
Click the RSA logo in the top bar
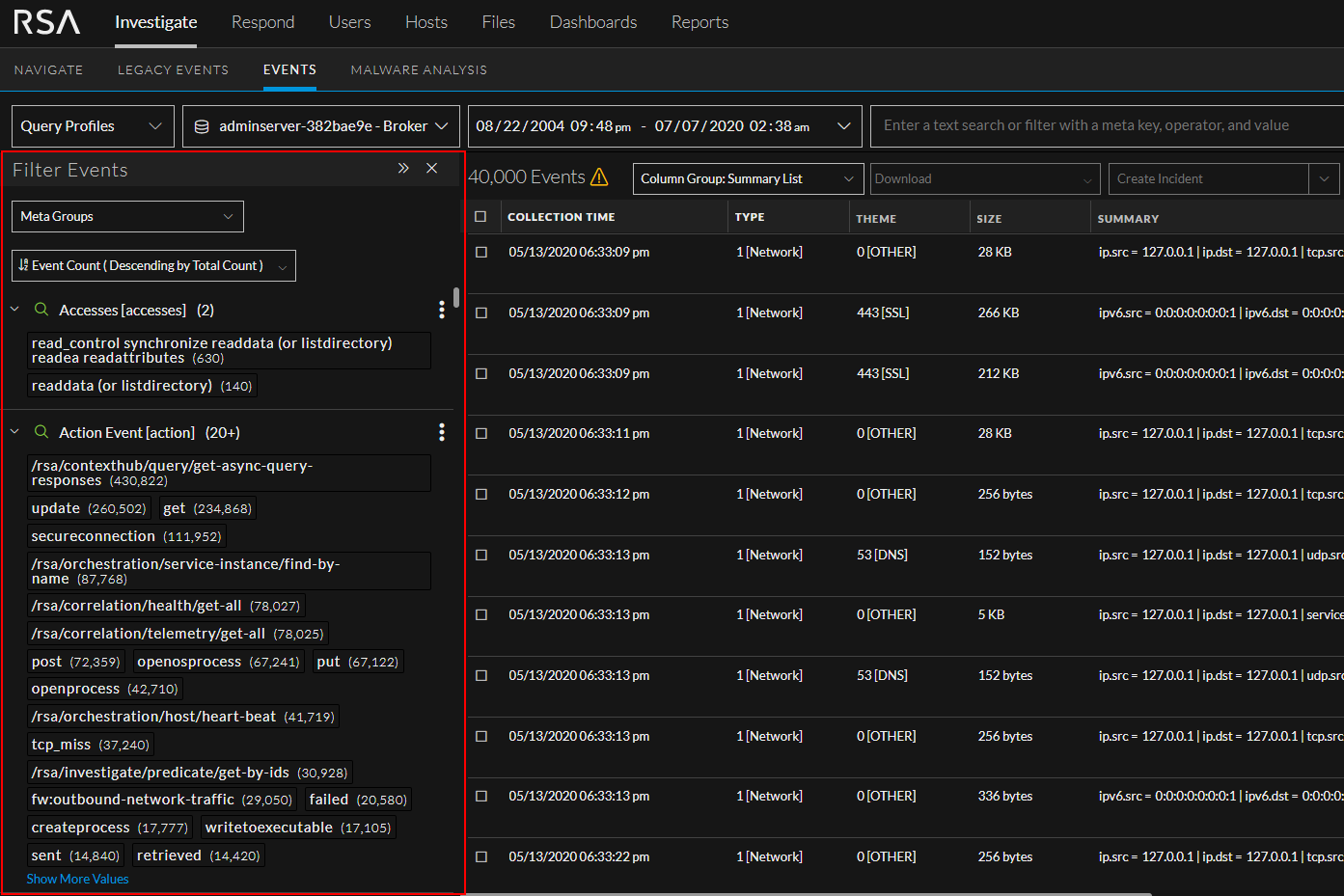coord(45,21)
